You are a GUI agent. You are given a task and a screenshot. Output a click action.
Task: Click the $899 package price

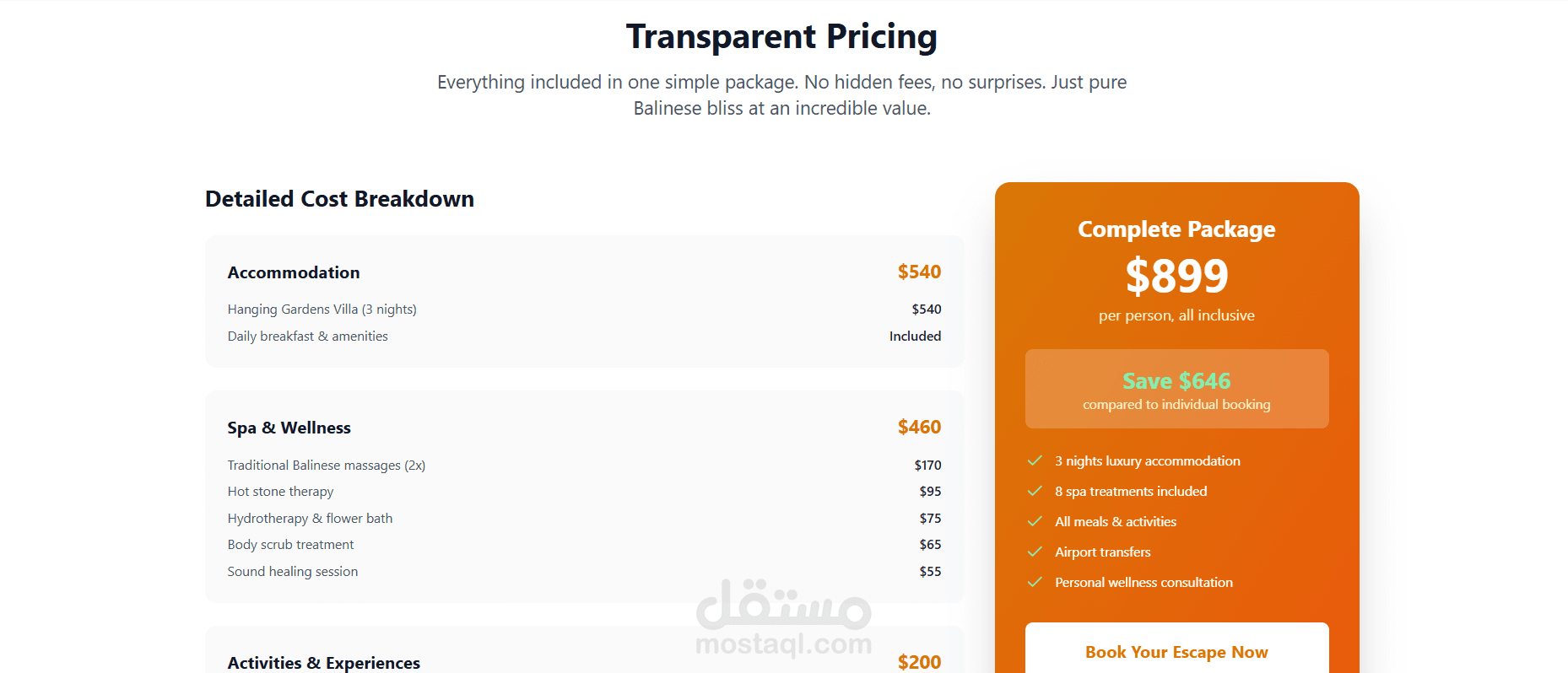(1176, 276)
